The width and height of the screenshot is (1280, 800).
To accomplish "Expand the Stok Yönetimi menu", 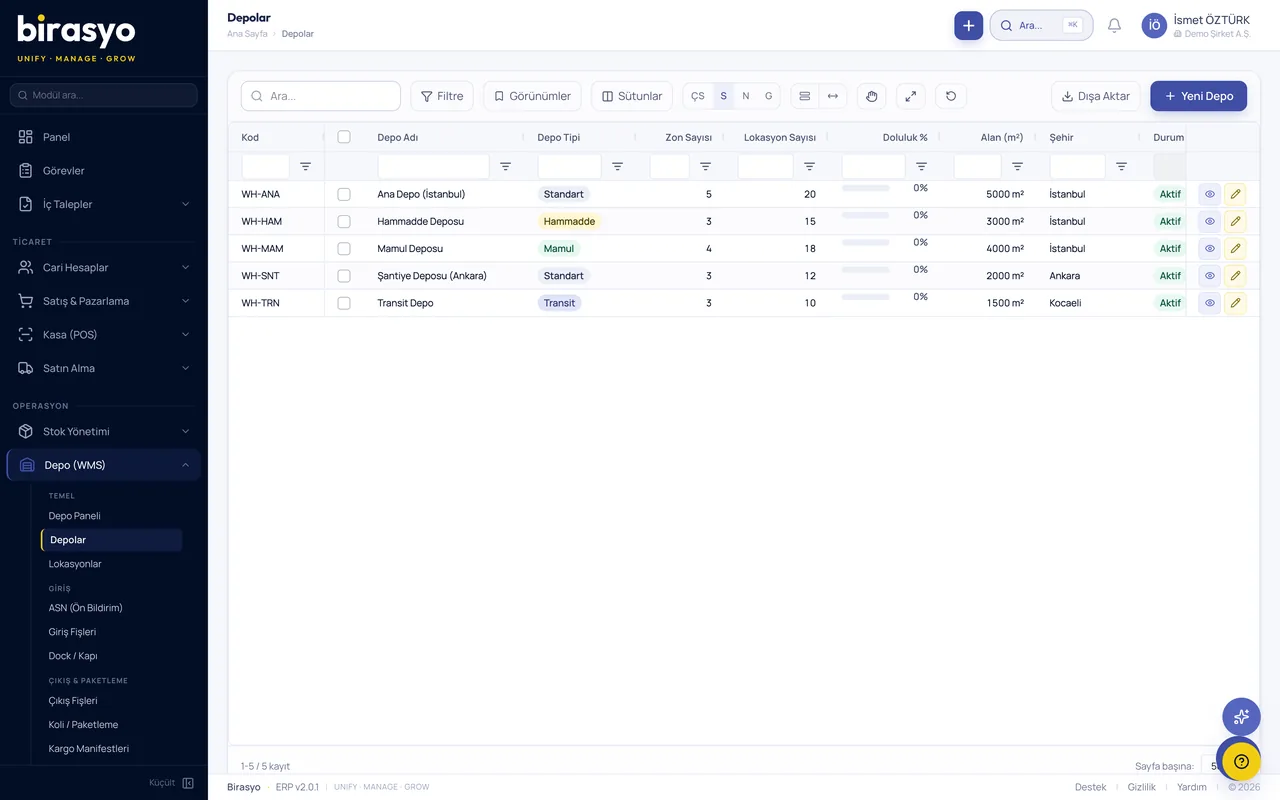I will [x=104, y=431].
